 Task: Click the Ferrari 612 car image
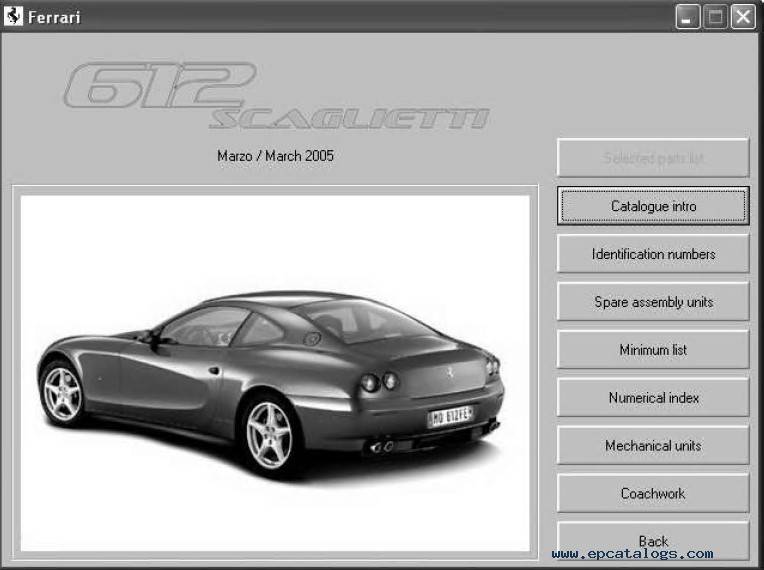[x=275, y=373]
